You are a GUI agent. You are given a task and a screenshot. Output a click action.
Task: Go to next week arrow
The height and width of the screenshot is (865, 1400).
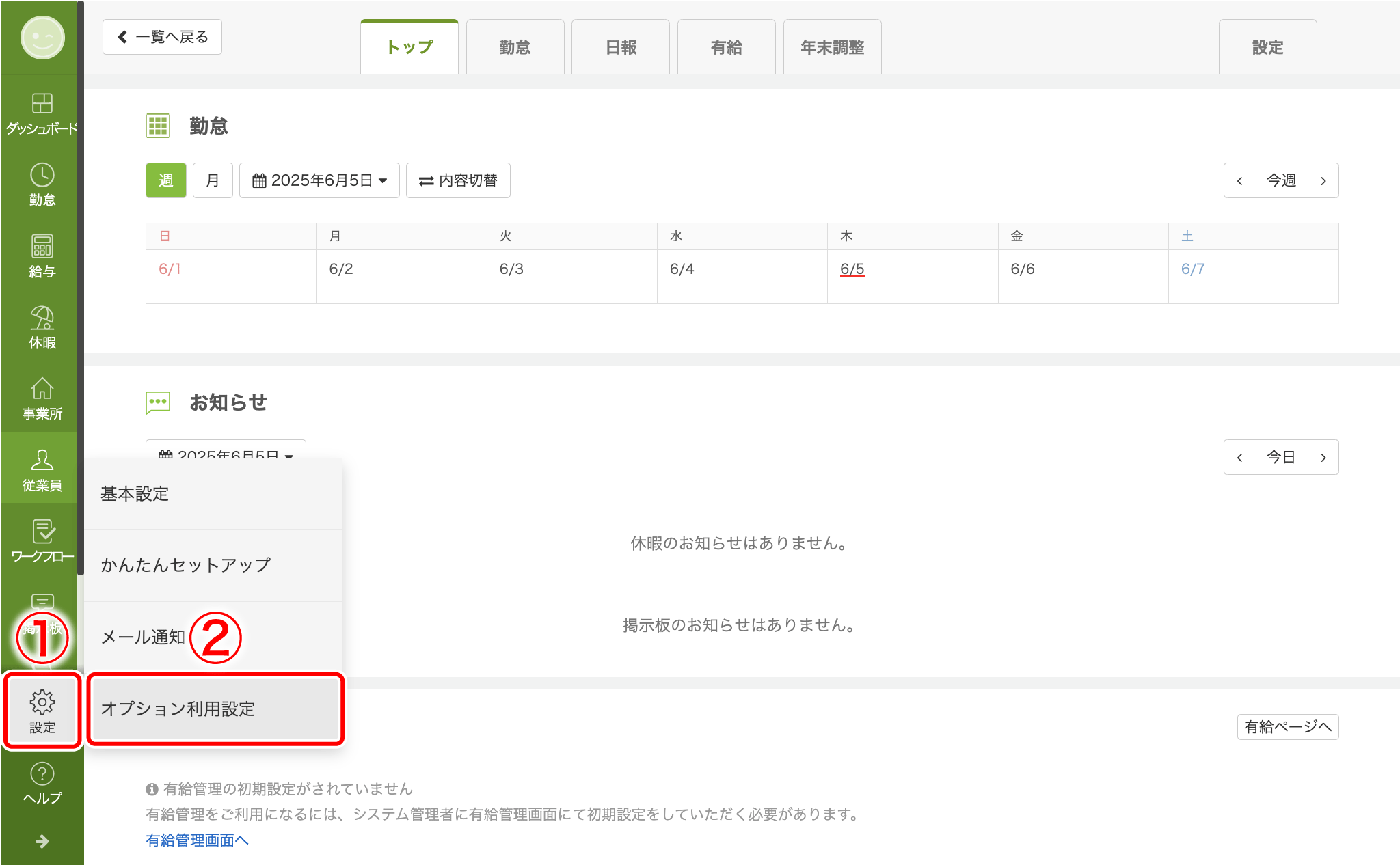tap(1323, 180)
